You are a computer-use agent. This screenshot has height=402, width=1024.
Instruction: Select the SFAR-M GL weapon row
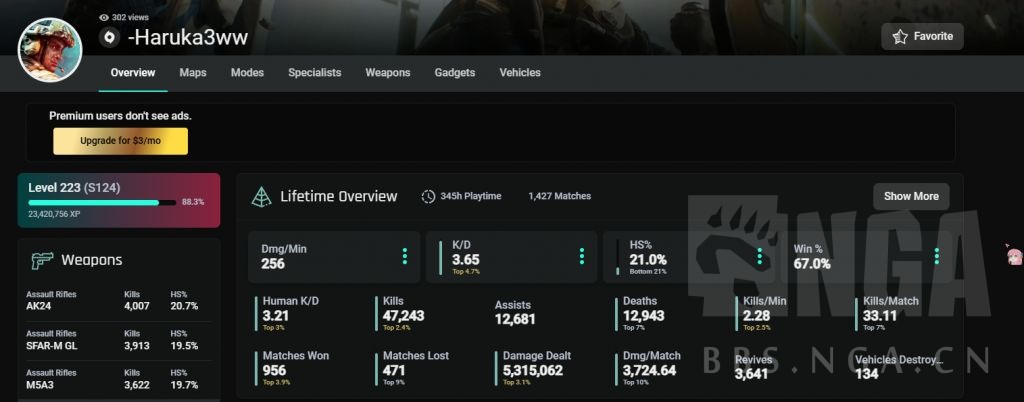(x=118, y=340)
